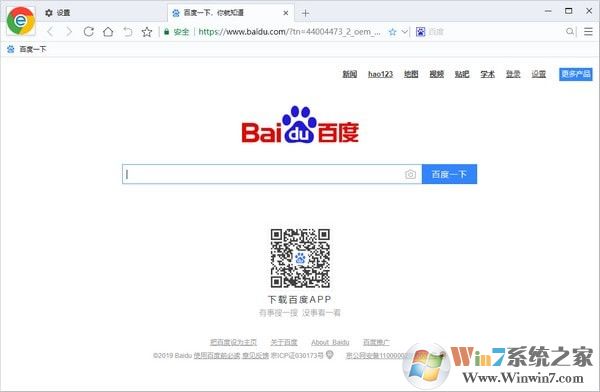Reload the page with refresh icon

tap(89, 32)
